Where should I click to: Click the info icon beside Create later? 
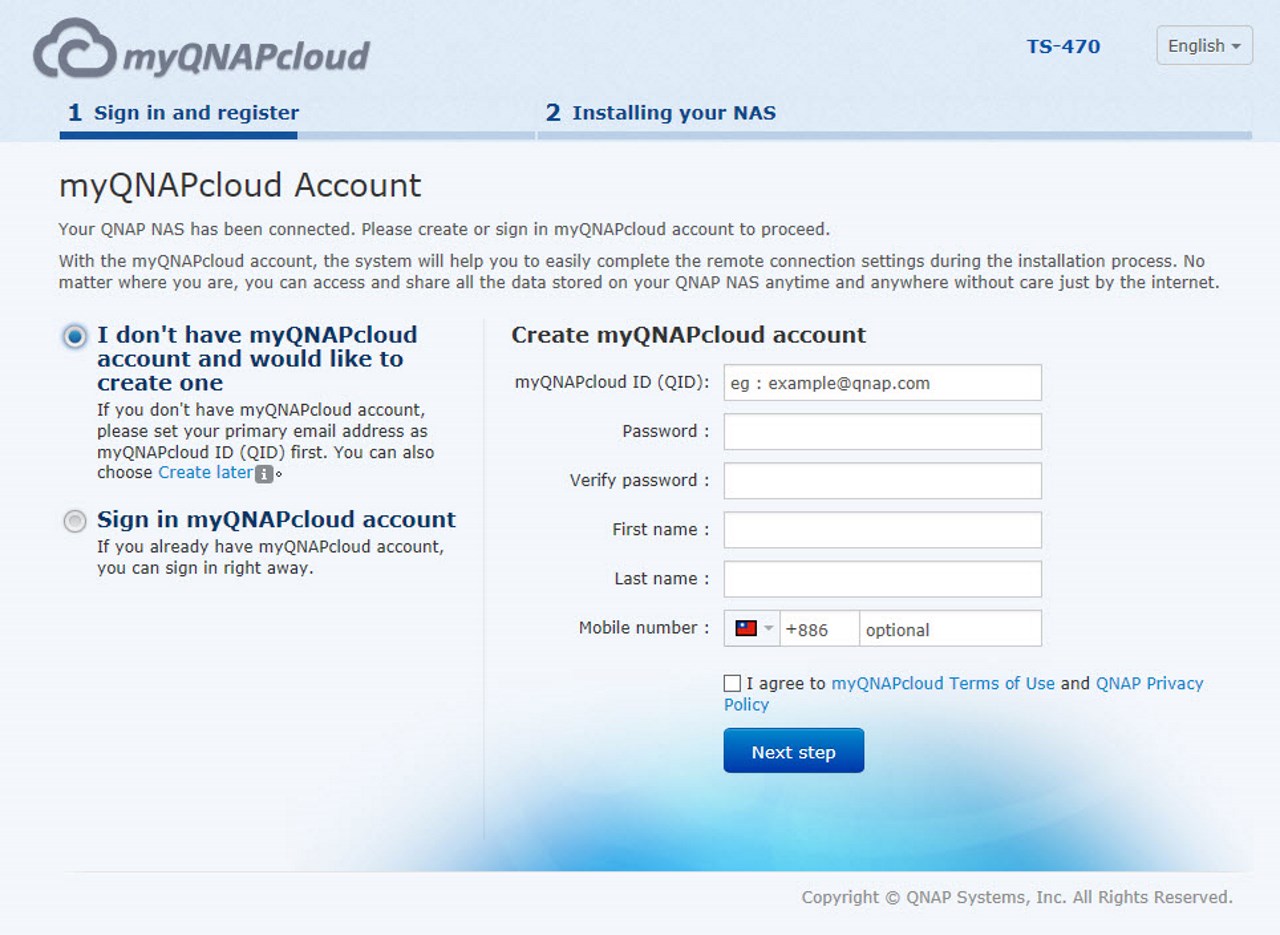coord(264,474)
